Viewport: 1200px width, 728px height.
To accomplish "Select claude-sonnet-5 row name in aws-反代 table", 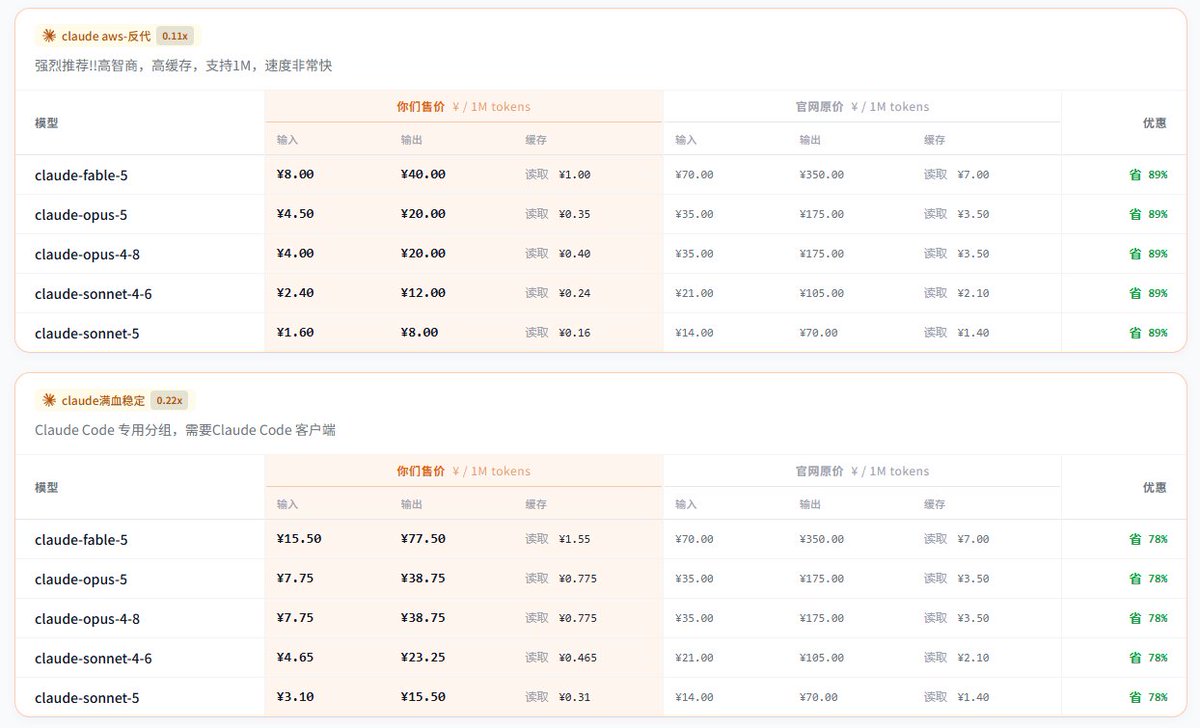I will coord(87,333).
